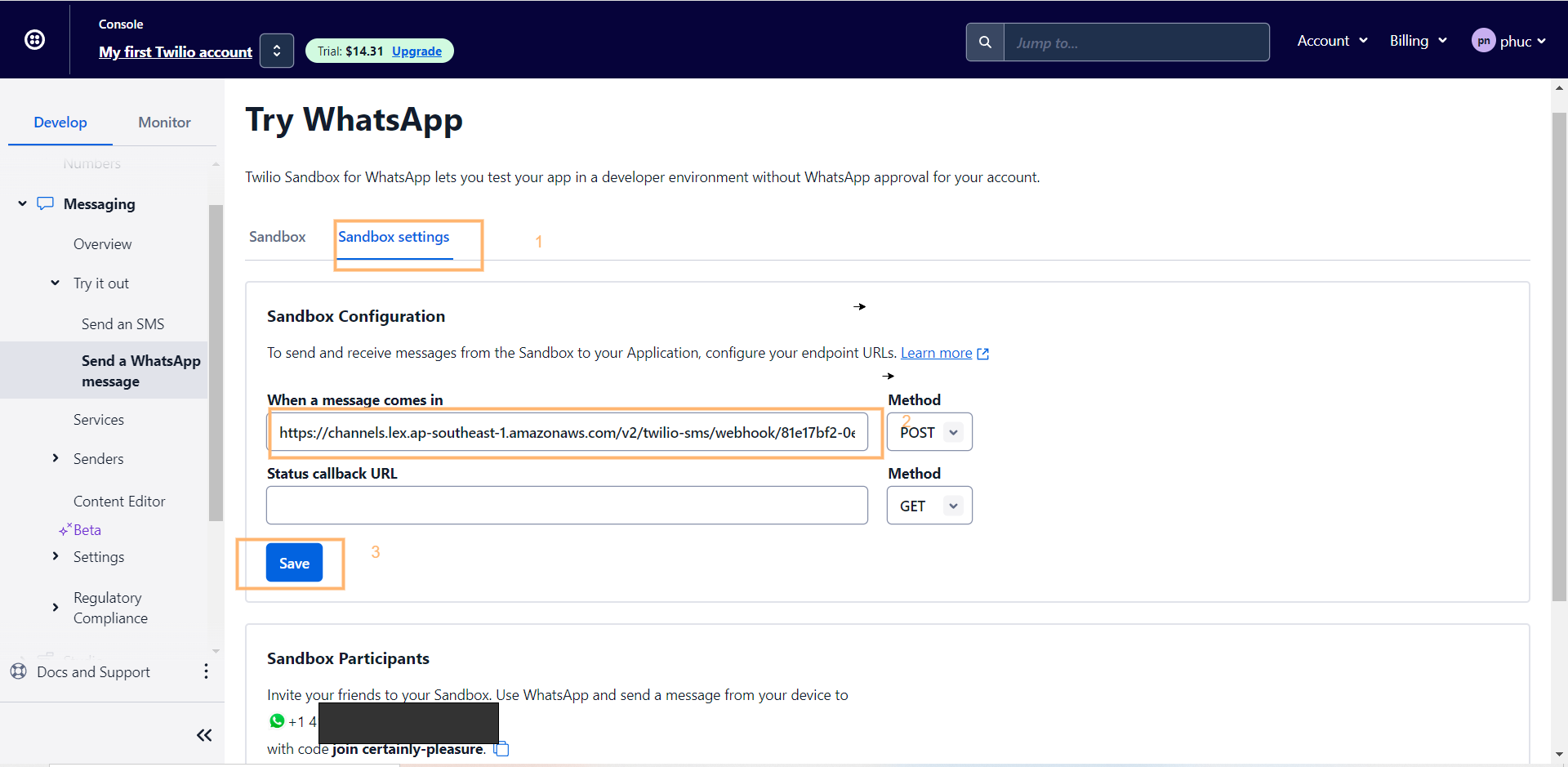Open the Account dropdown menu
This screenshot has height=767, width=1568.
pos(1332,41)
